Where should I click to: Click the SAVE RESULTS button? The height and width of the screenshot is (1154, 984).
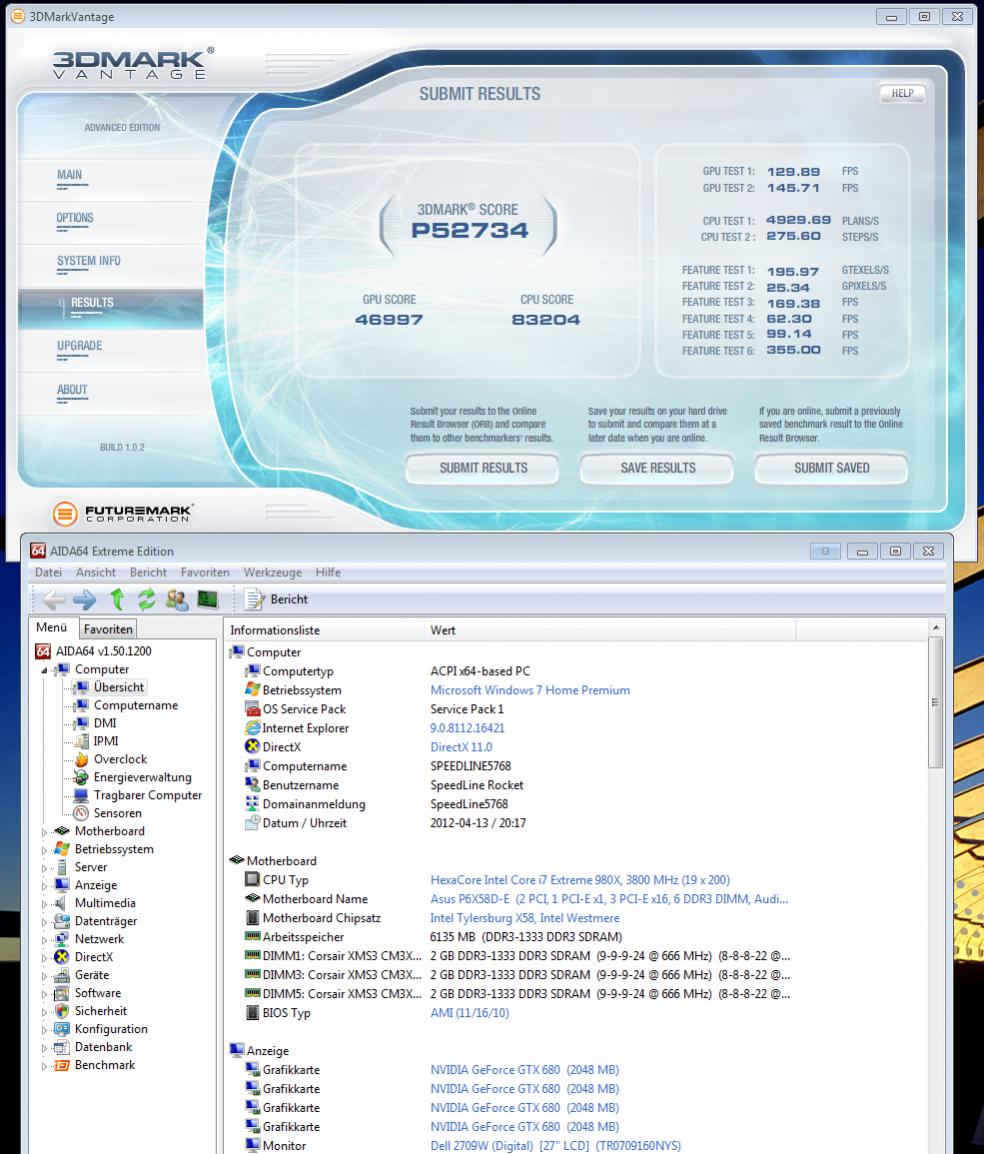(x=657, y=468)
